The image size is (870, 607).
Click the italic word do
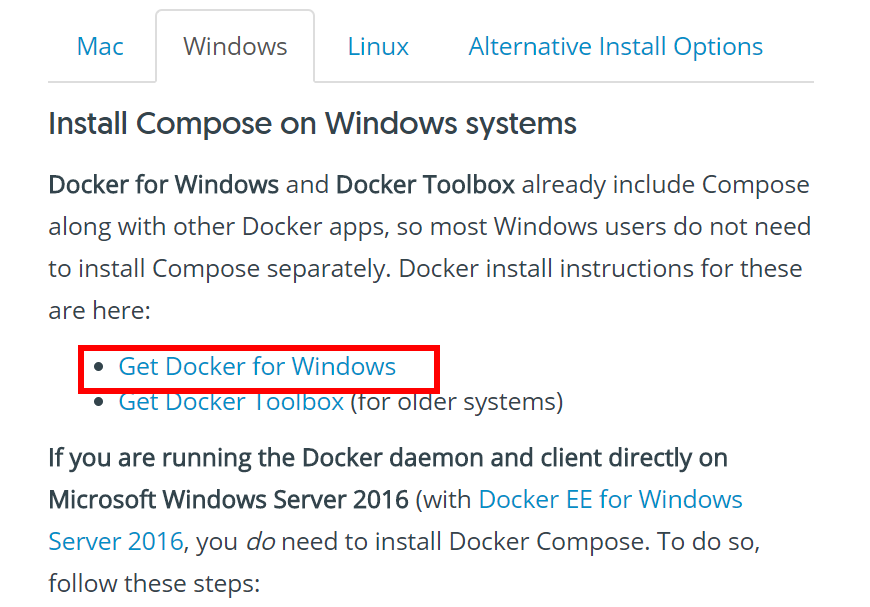(x=260, y=542)
